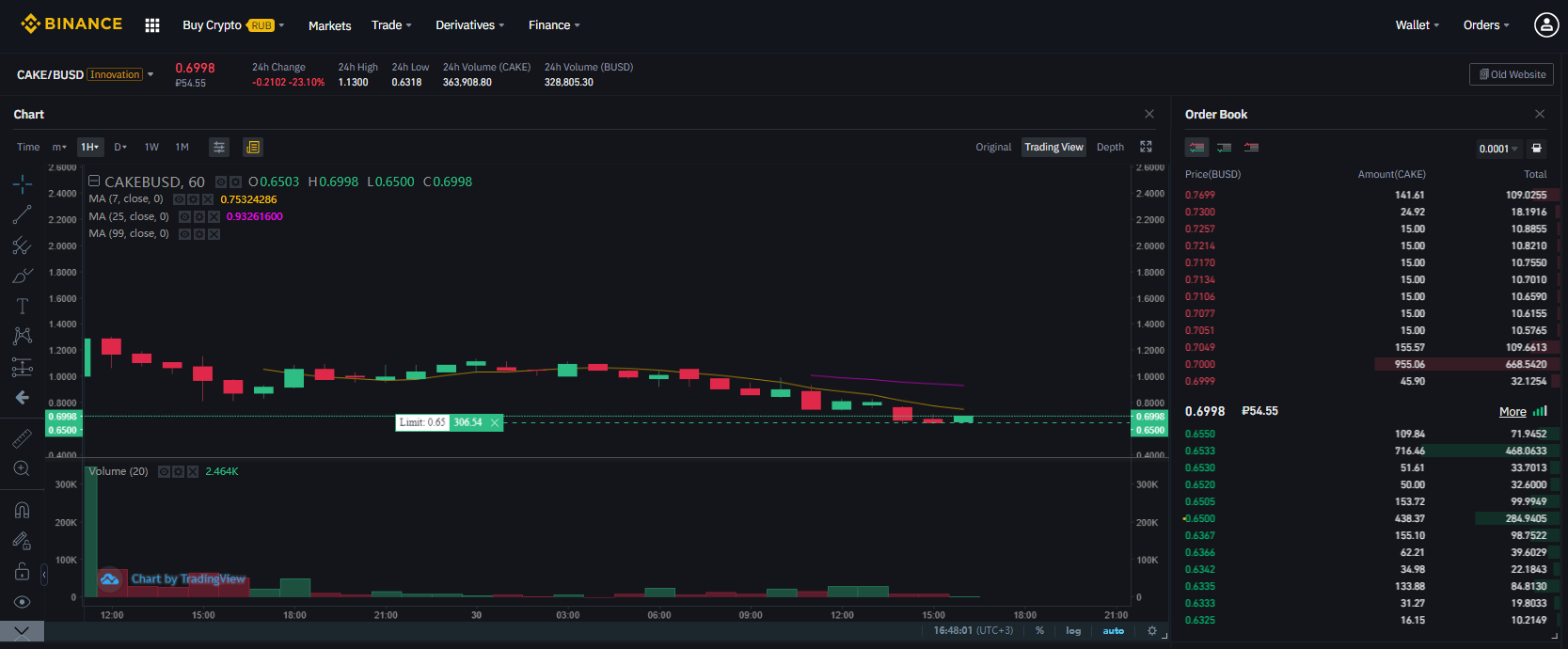Toggle magnet mode

click(x=23, y=510)
